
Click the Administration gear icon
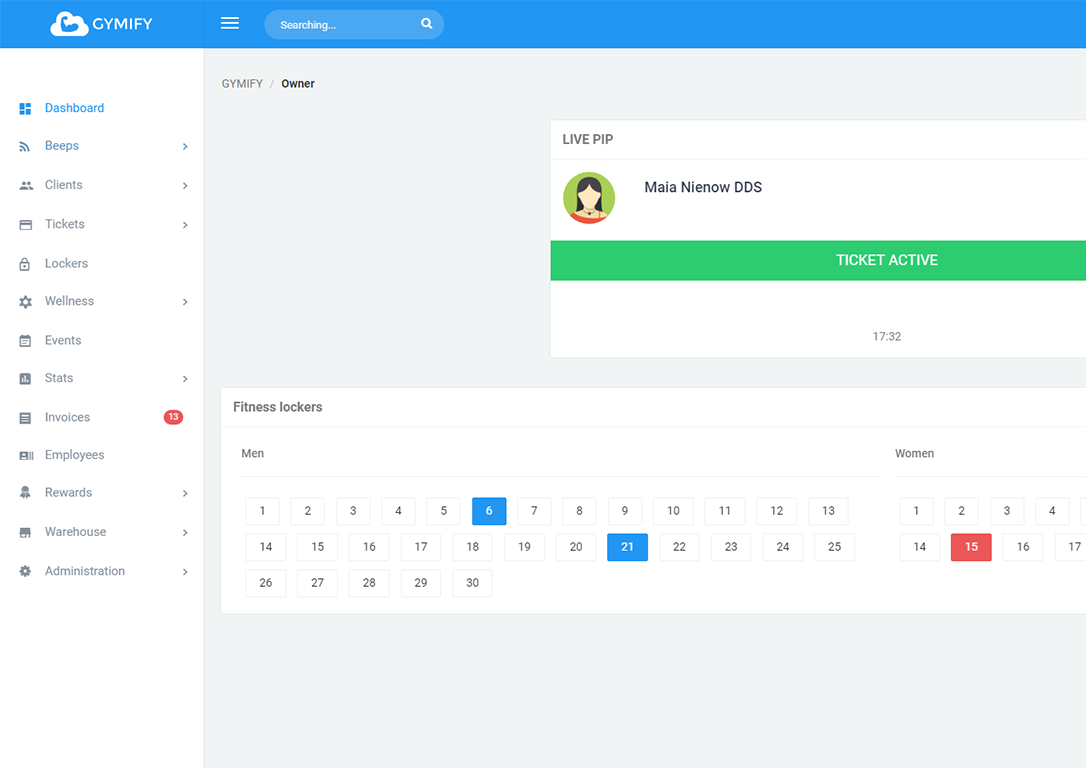click(25, 571)
